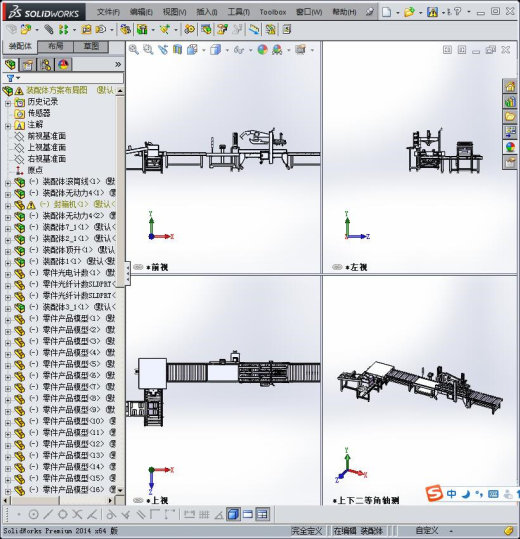Open the Display Style dropdown arrow
The image size is (520, 539).
(x=227, y=50)
